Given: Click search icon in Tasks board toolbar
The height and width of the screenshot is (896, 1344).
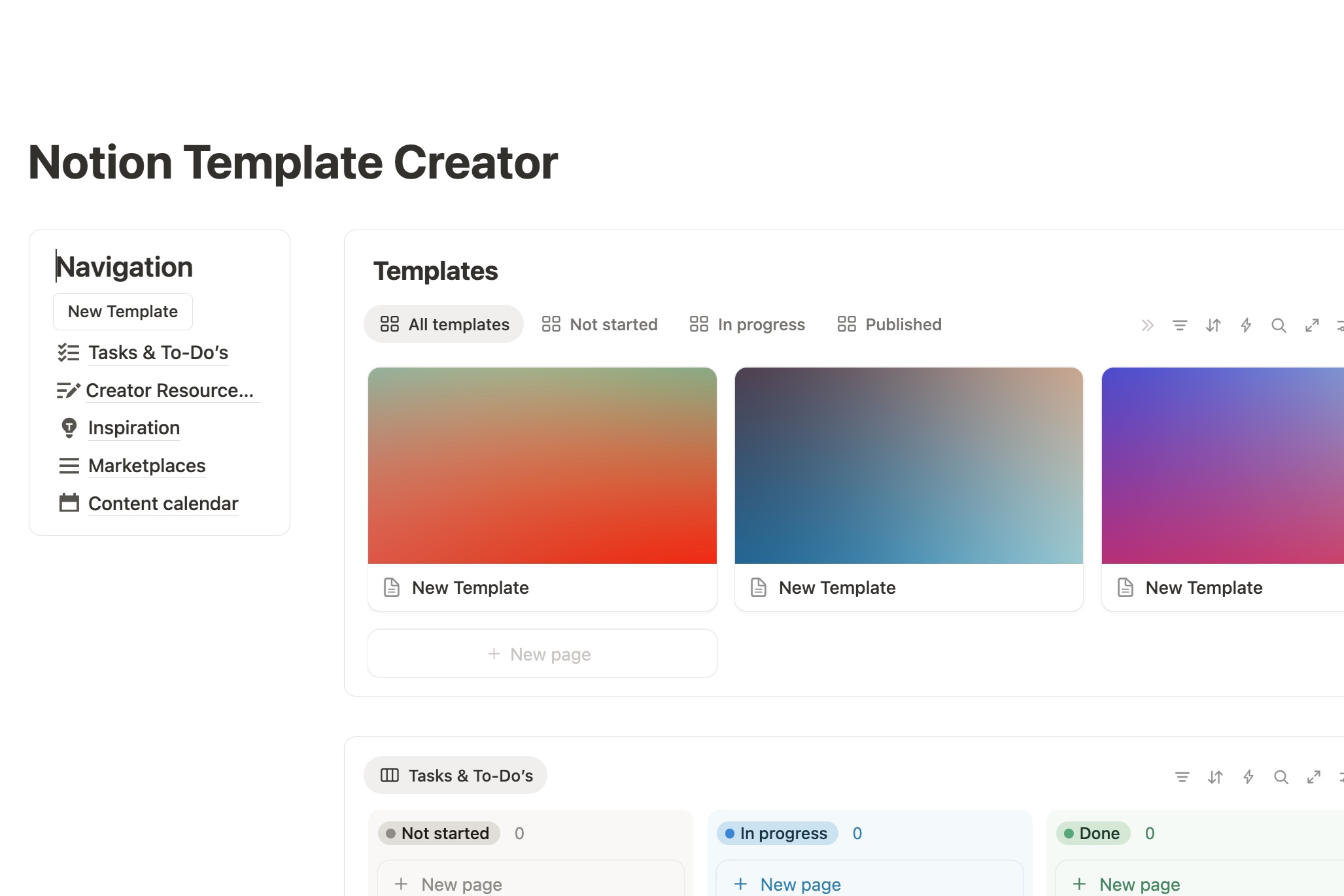Looking at the screenshot, I should (1281, 776).
